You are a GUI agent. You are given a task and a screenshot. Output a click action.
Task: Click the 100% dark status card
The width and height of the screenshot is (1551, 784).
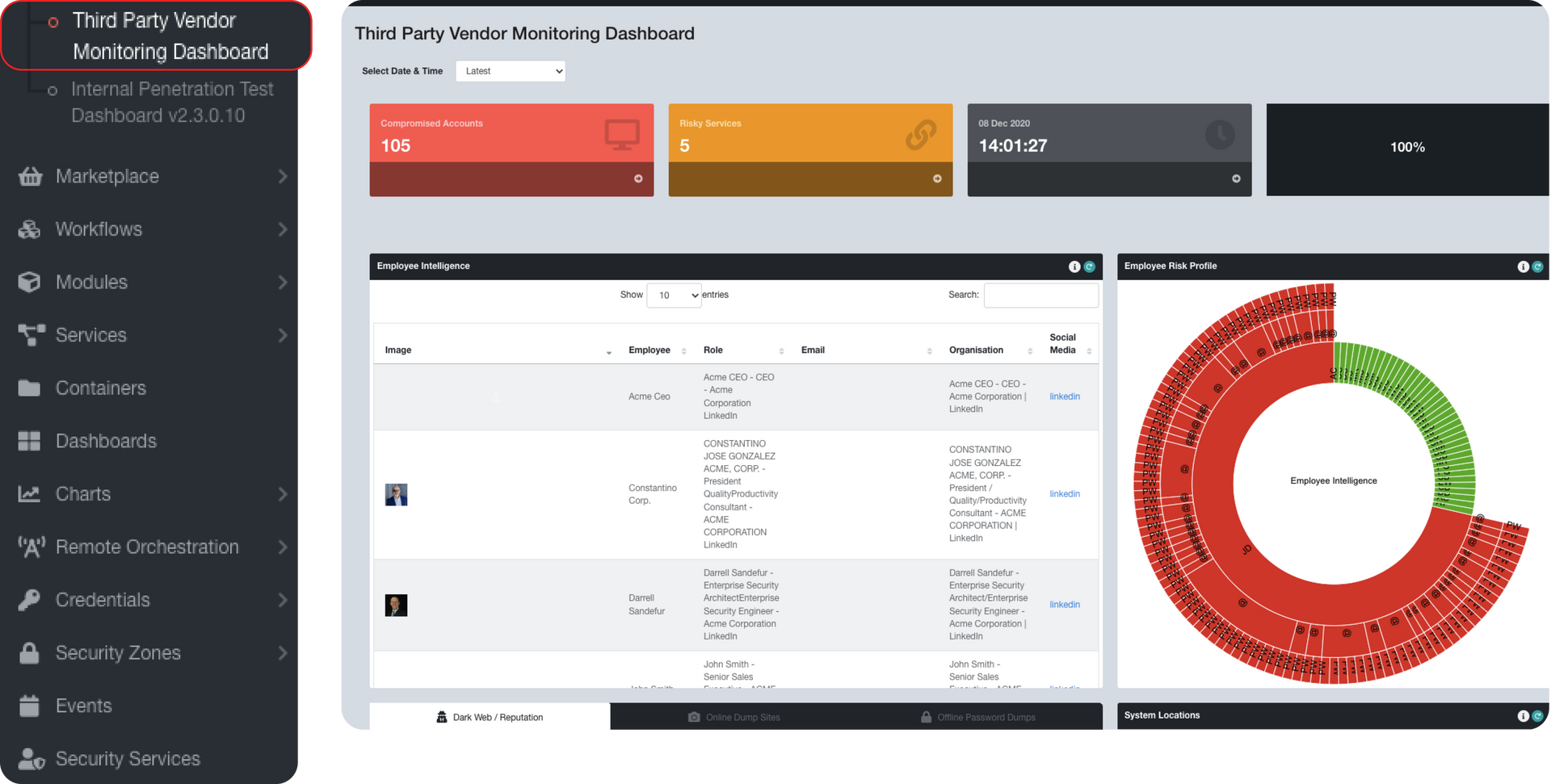click(x=1407, y=149)
